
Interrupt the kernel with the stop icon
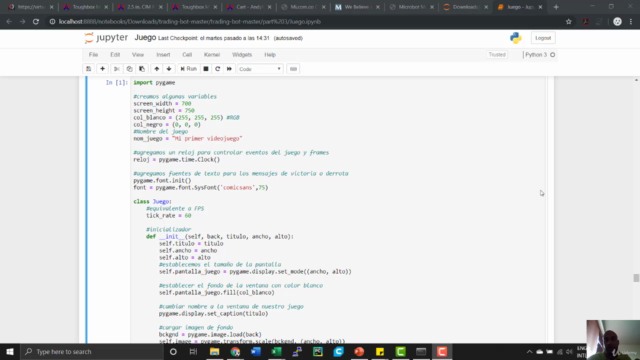pos(206,69)
